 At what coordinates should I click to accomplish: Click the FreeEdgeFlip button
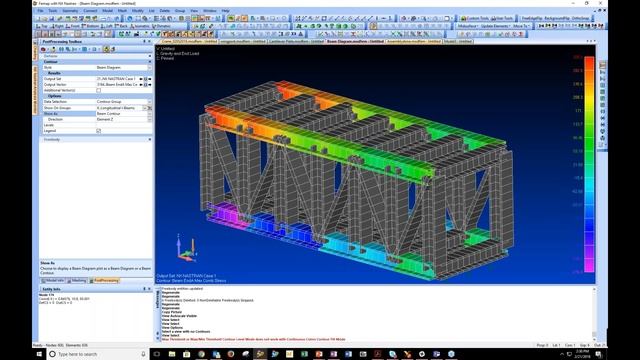coord(532,18)
